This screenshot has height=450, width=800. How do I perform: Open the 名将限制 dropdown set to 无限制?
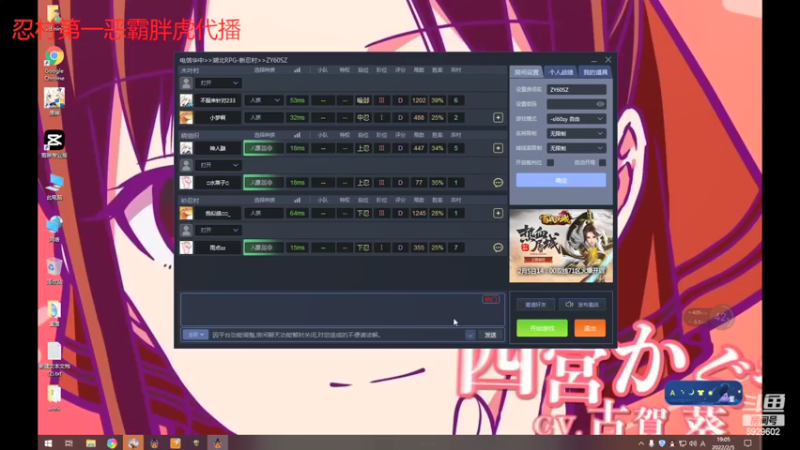[x=577, y=134]
